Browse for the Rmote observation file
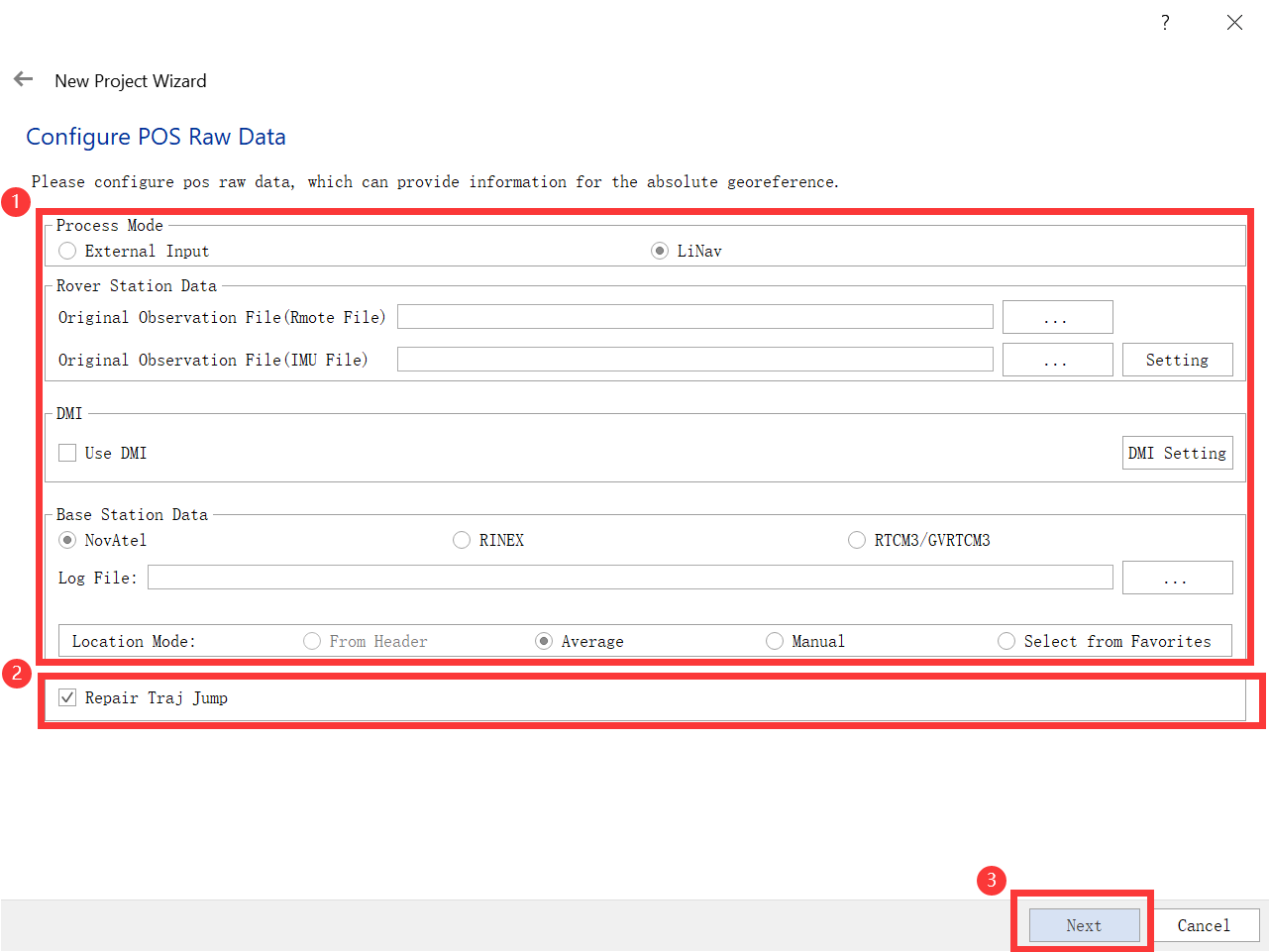1270x952 pixels. pos(1058,317)
